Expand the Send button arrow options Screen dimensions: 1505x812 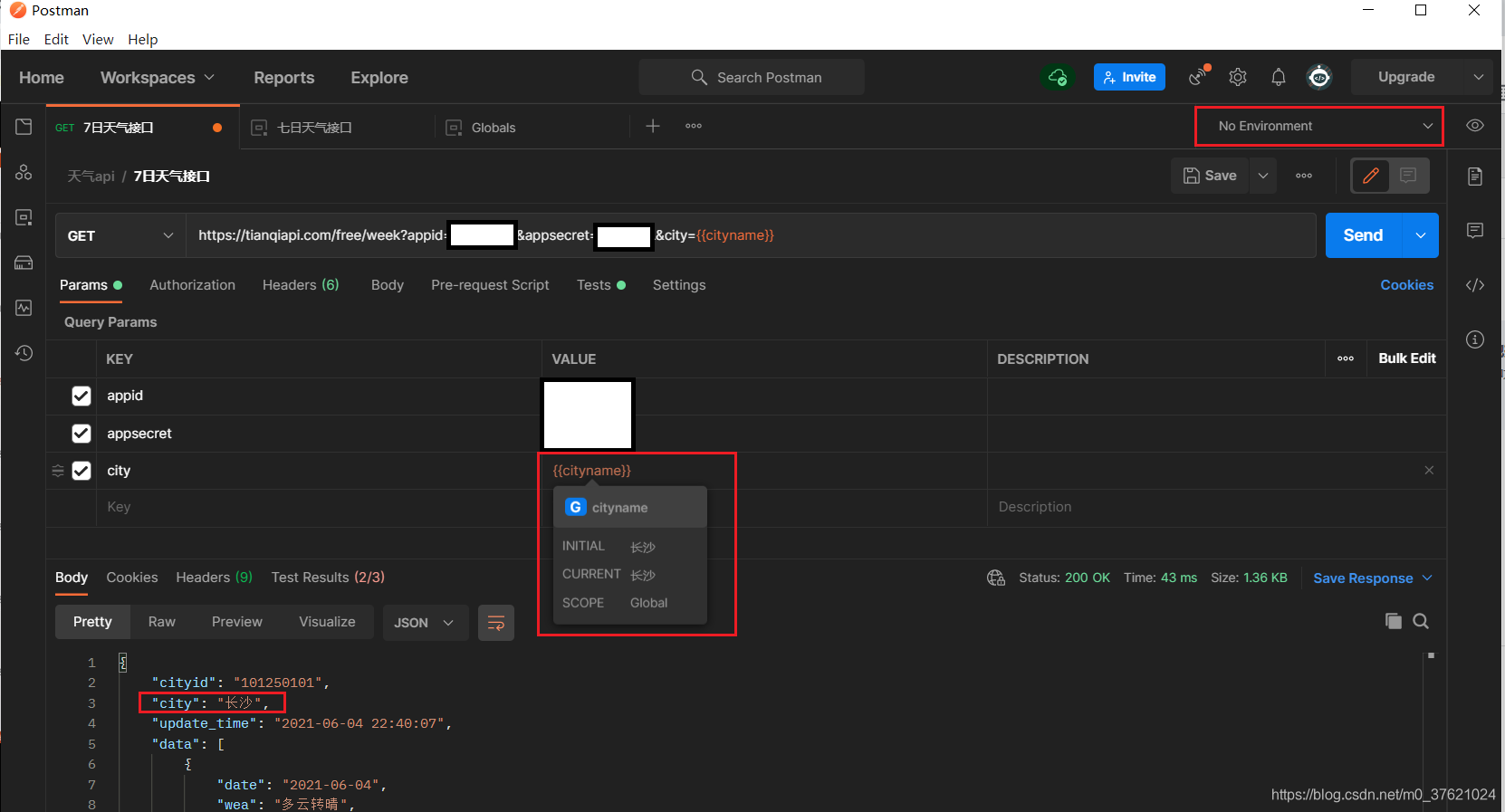(x=1421, y=235)
